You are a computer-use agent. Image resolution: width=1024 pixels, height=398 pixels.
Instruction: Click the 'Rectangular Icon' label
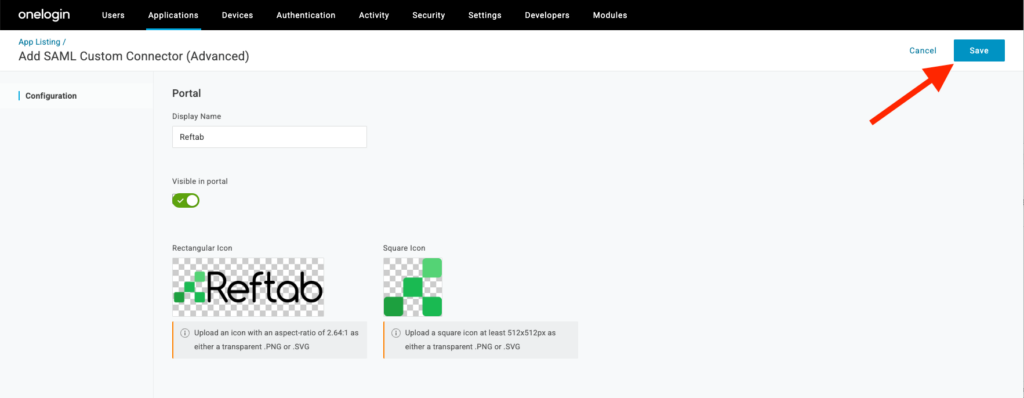coord(202,248)
